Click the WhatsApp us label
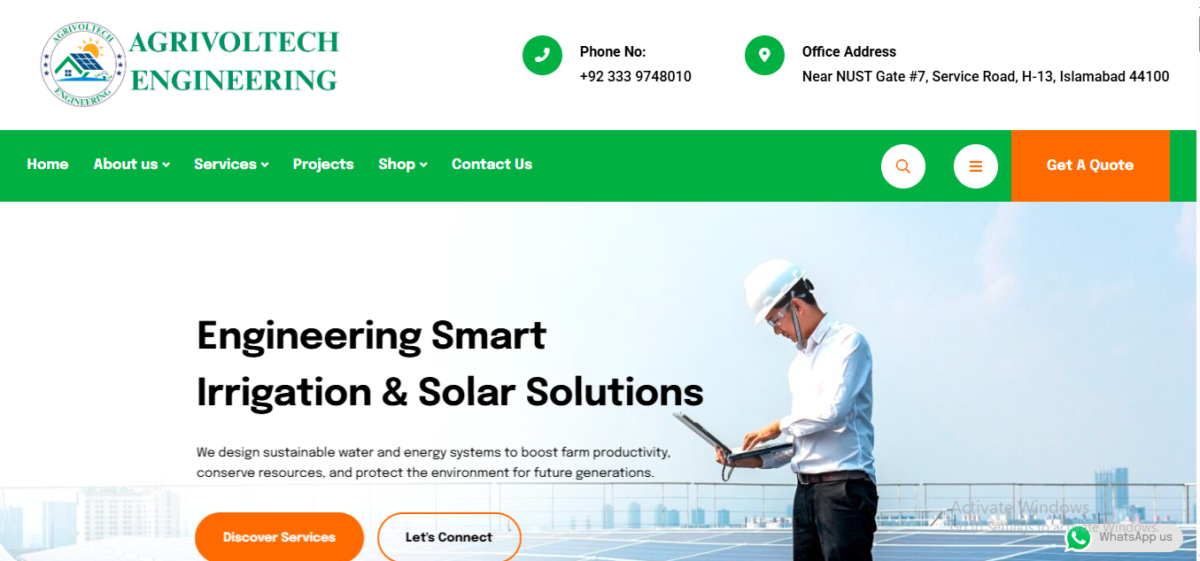 [x=1135, y=537]
